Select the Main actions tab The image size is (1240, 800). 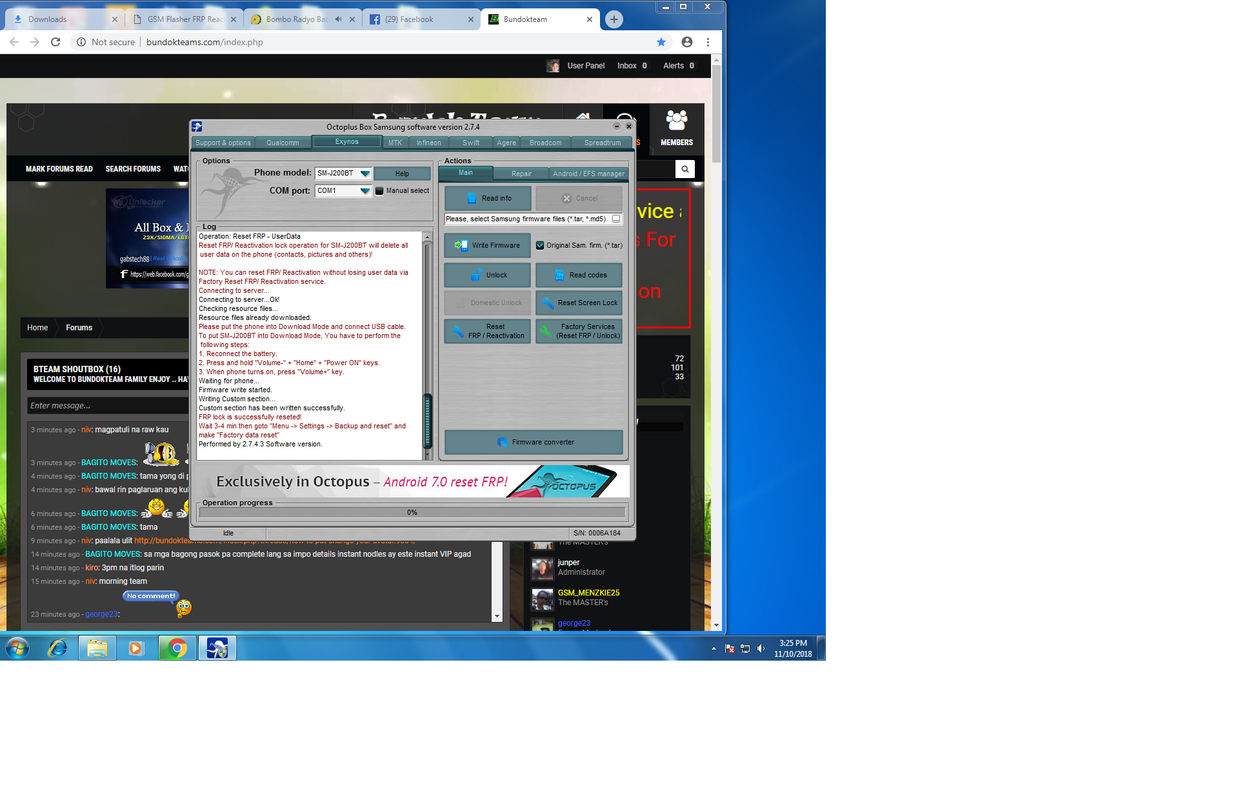(466, 173)
